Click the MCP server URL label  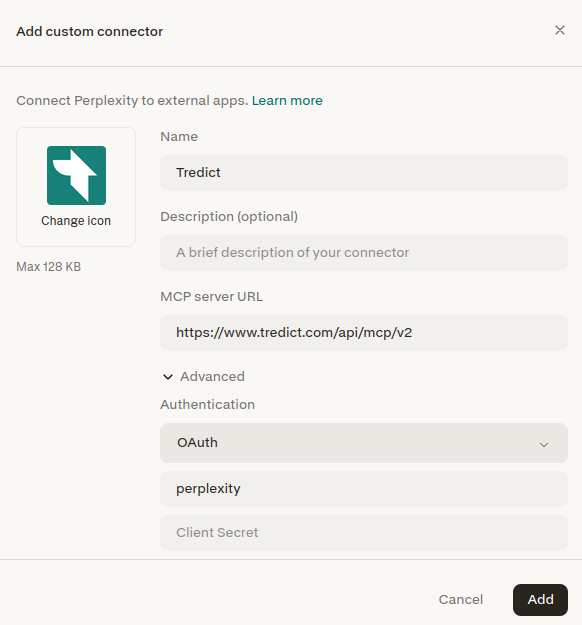(x=211, y=297)
